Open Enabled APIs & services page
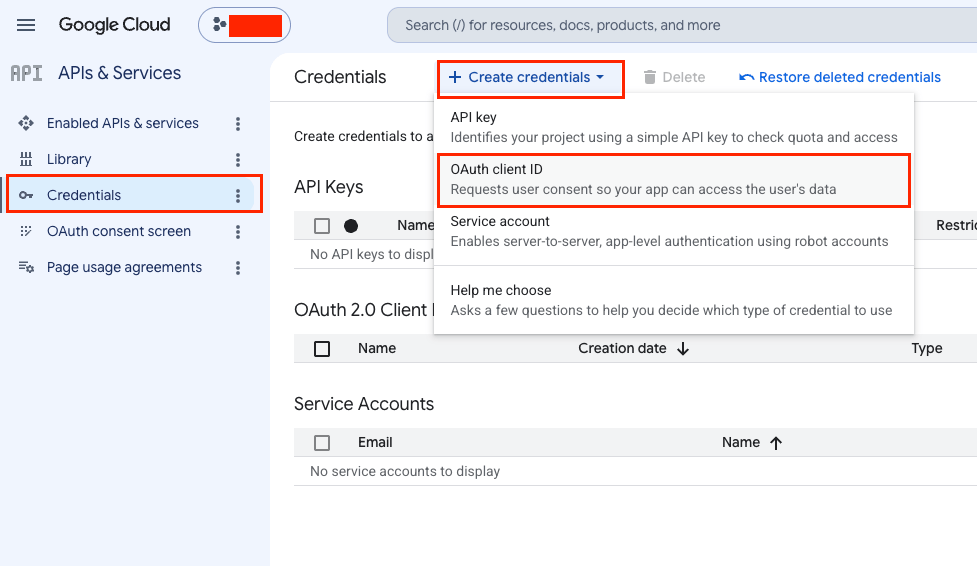This screenshot has height=566, width=977. tap(123, 123)
